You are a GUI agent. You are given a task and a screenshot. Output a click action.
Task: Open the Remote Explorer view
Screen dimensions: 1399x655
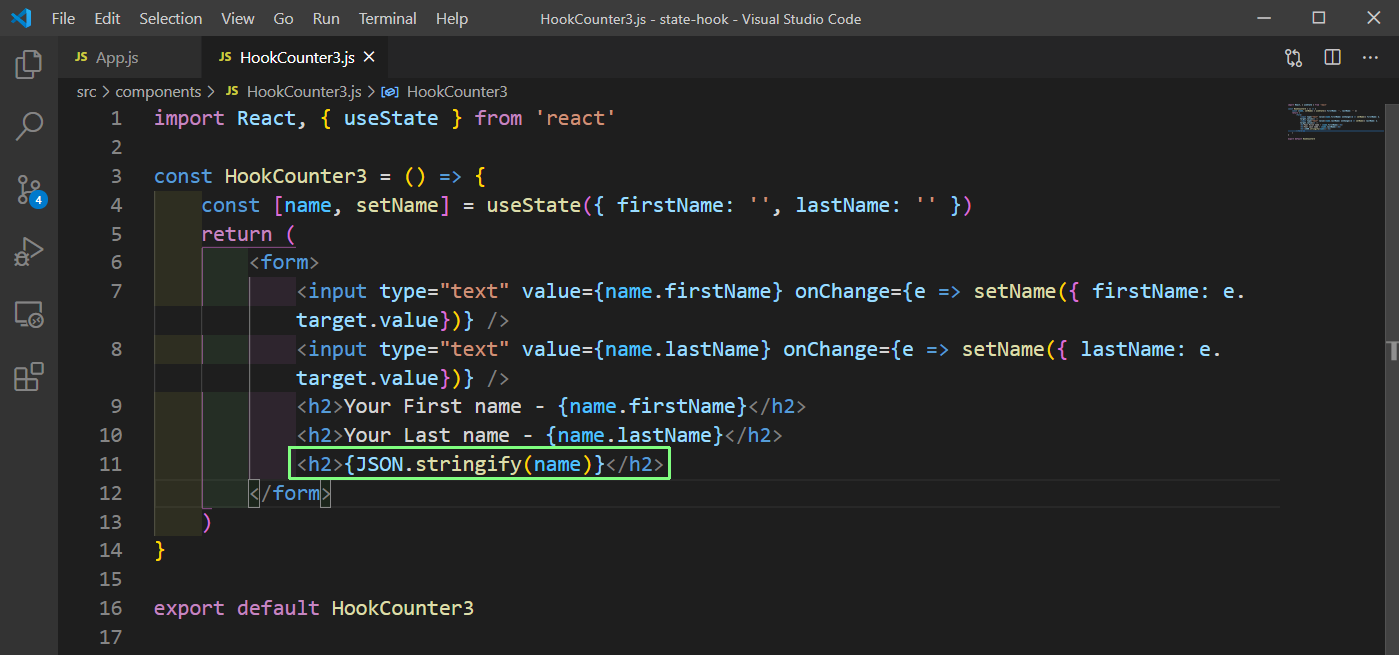(29, 314)
